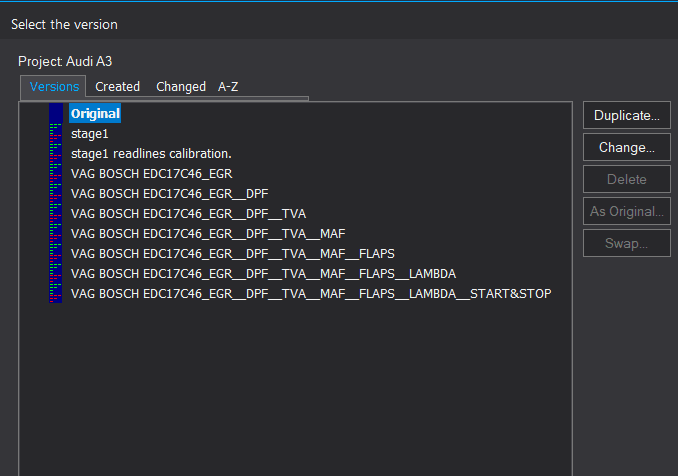This screenshot has width=678, height=476.
Task: Click the Delete button
Action: point(627,179)
